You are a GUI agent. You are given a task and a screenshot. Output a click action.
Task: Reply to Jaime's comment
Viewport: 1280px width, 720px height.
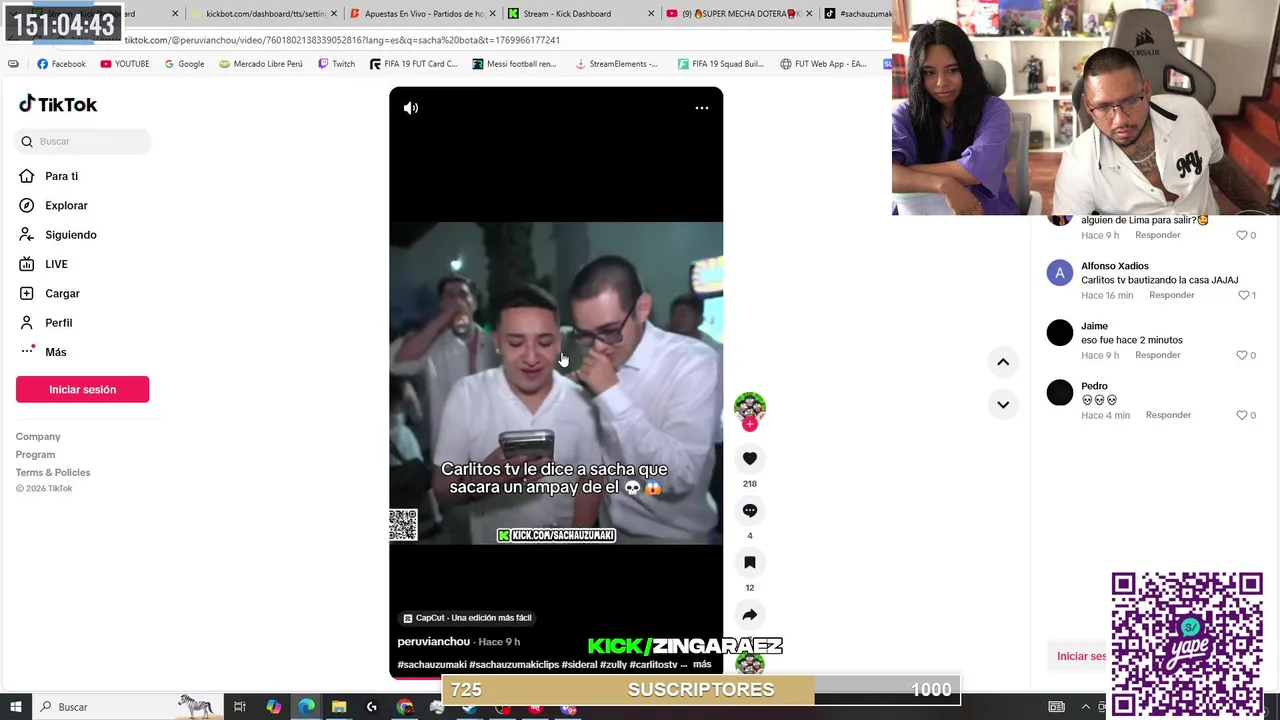pos(1158,356)
